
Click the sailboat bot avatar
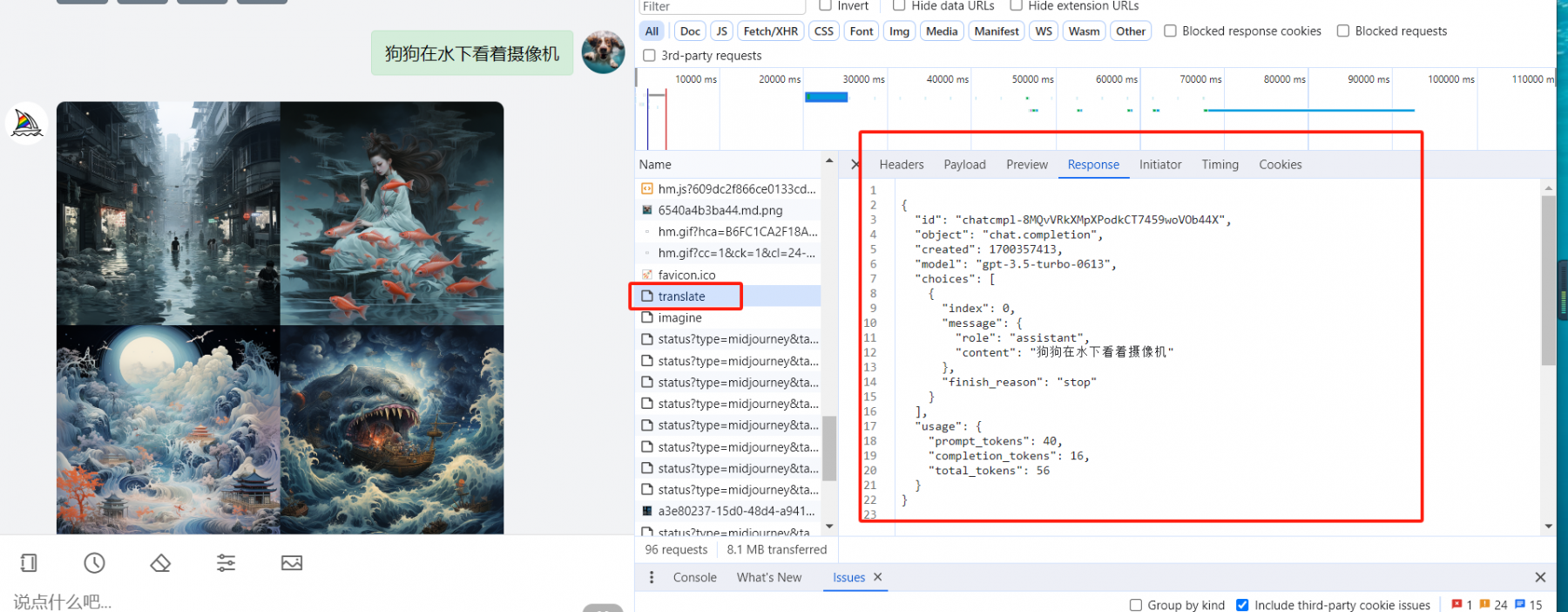point(27,123)
